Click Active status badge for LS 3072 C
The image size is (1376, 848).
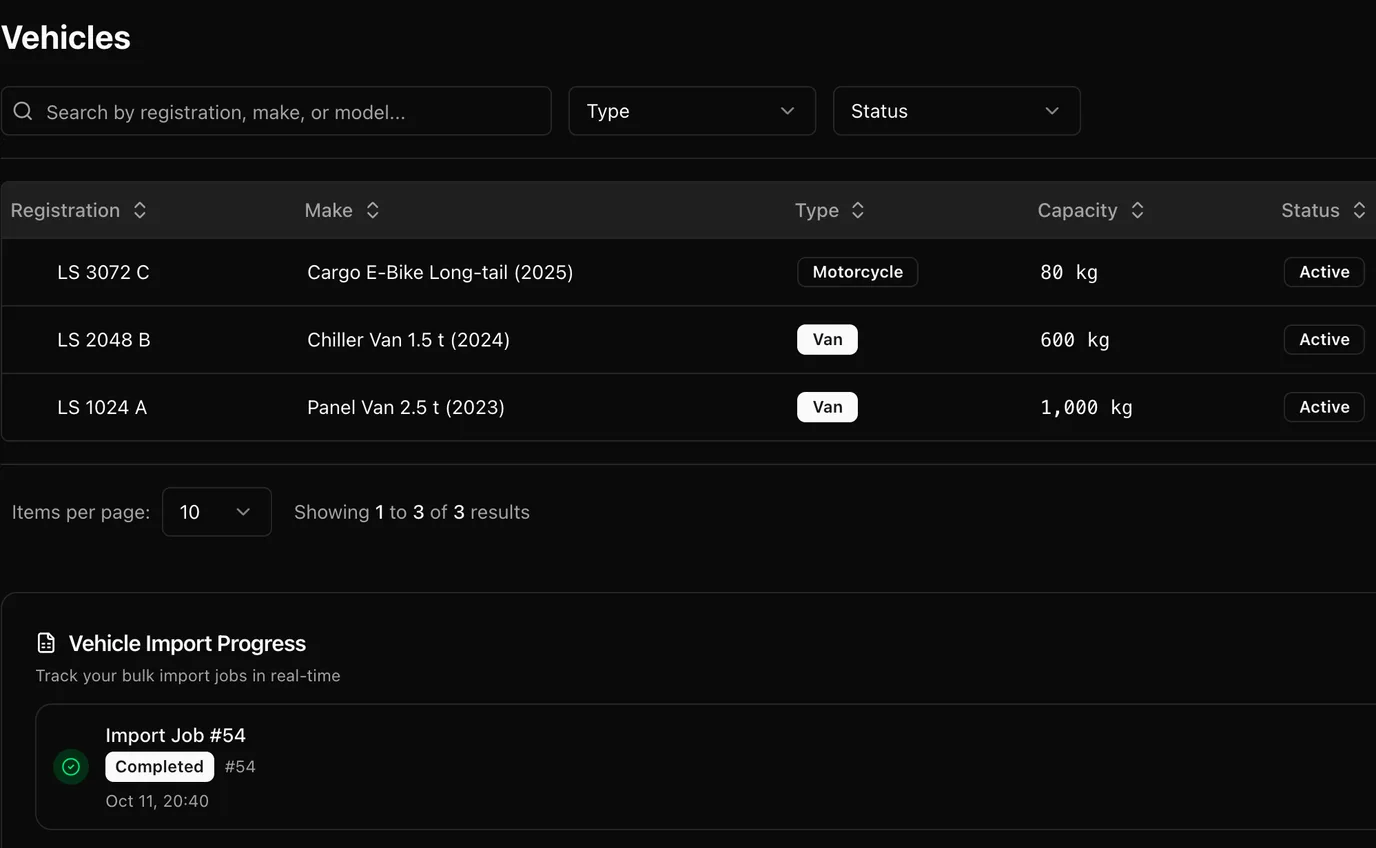pos(1324,272)
